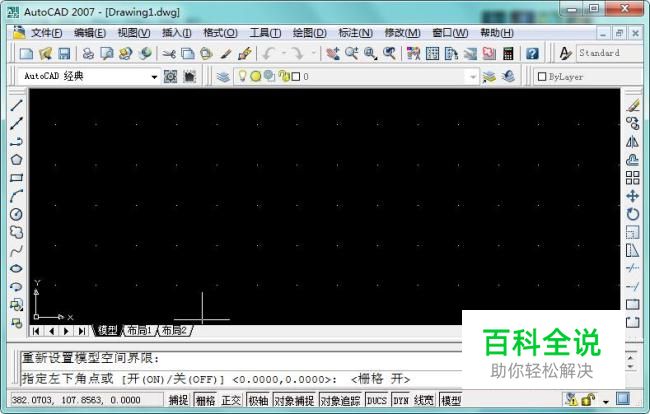Image resolution: width=650 pixels, height=414 pixels.
Task: Toggle the DUCS status button
Action: (377, 400)
